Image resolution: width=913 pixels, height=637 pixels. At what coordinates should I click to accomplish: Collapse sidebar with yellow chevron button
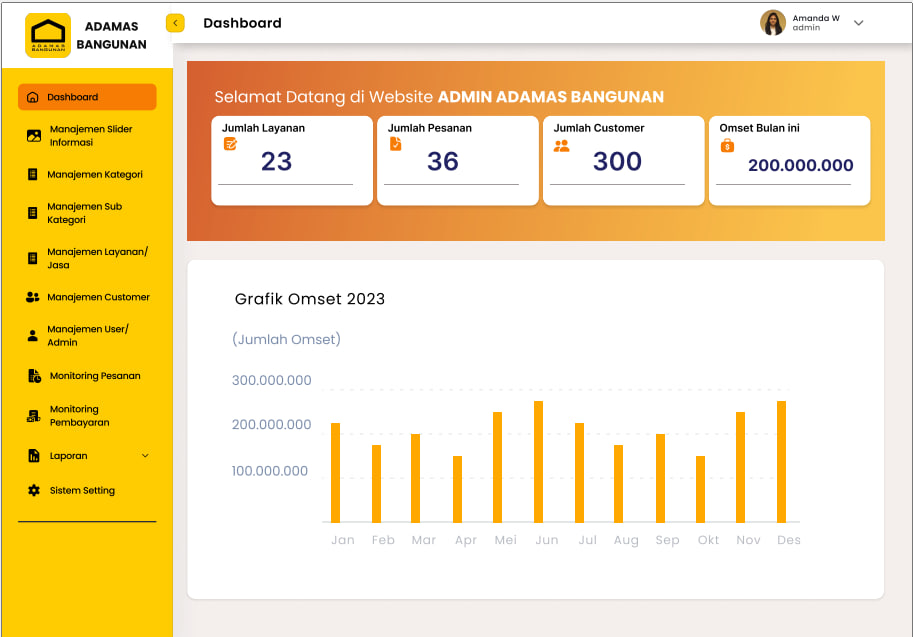coord(175,23)
